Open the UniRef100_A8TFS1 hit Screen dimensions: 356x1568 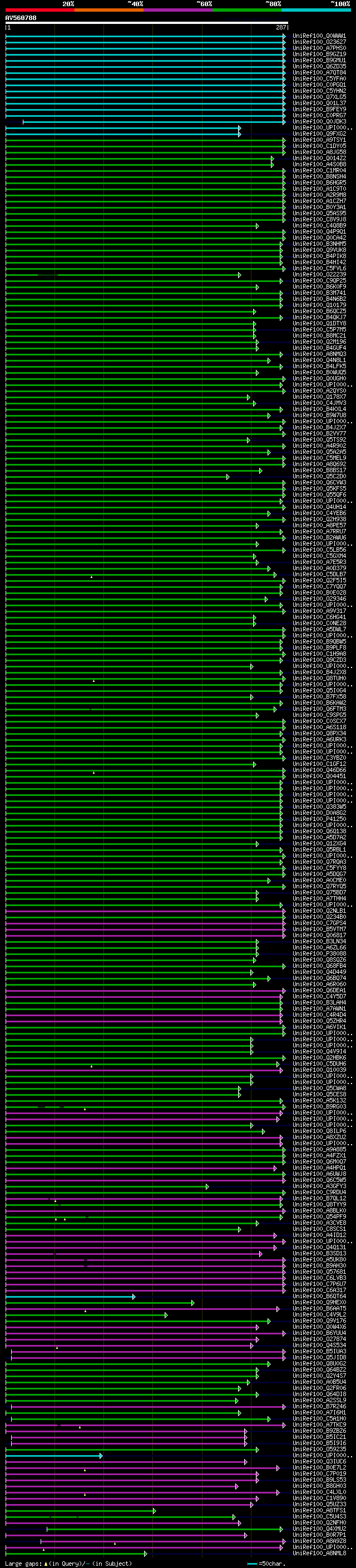coord(319,1510)
